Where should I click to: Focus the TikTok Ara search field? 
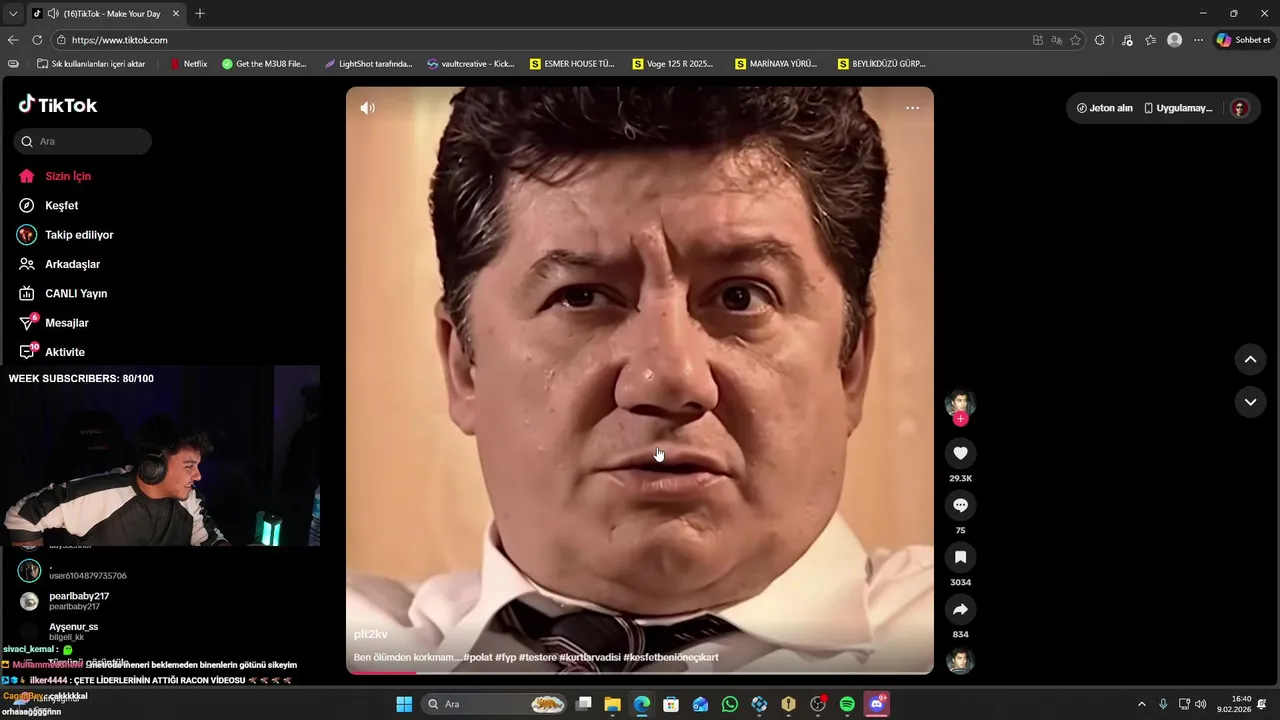pos(83,141)
